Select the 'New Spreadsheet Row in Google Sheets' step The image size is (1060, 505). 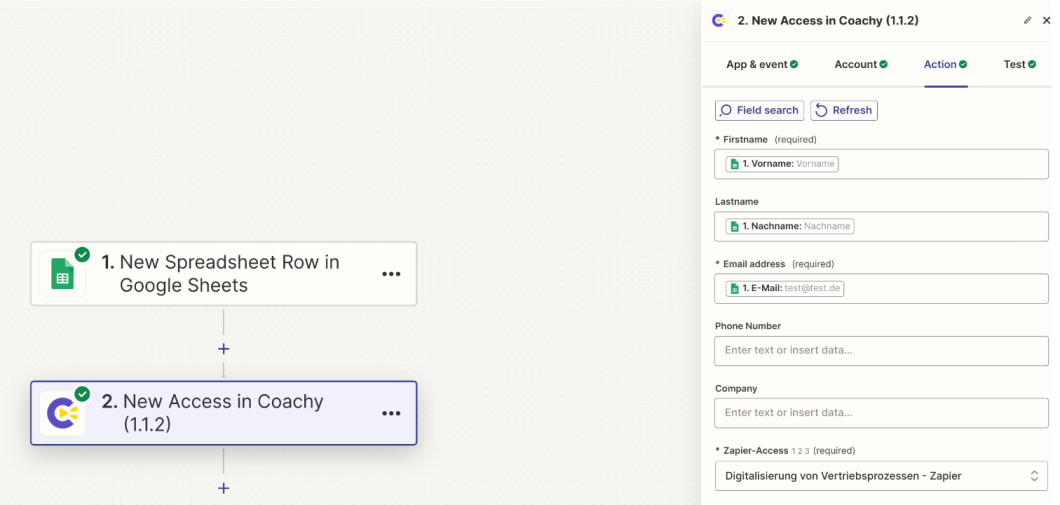(x=224, y=274)
